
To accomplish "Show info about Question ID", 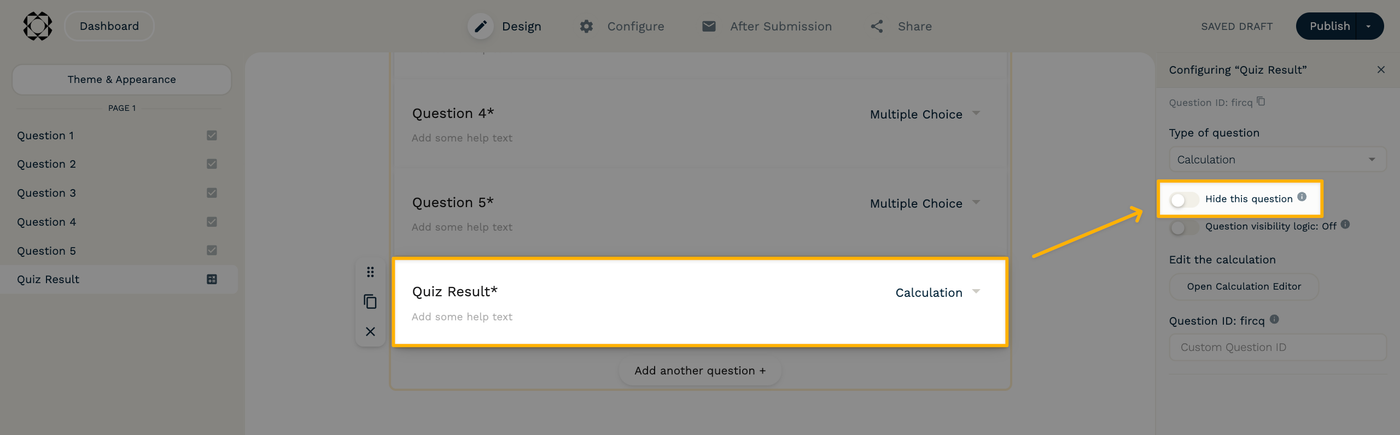I will [1274, 320].
